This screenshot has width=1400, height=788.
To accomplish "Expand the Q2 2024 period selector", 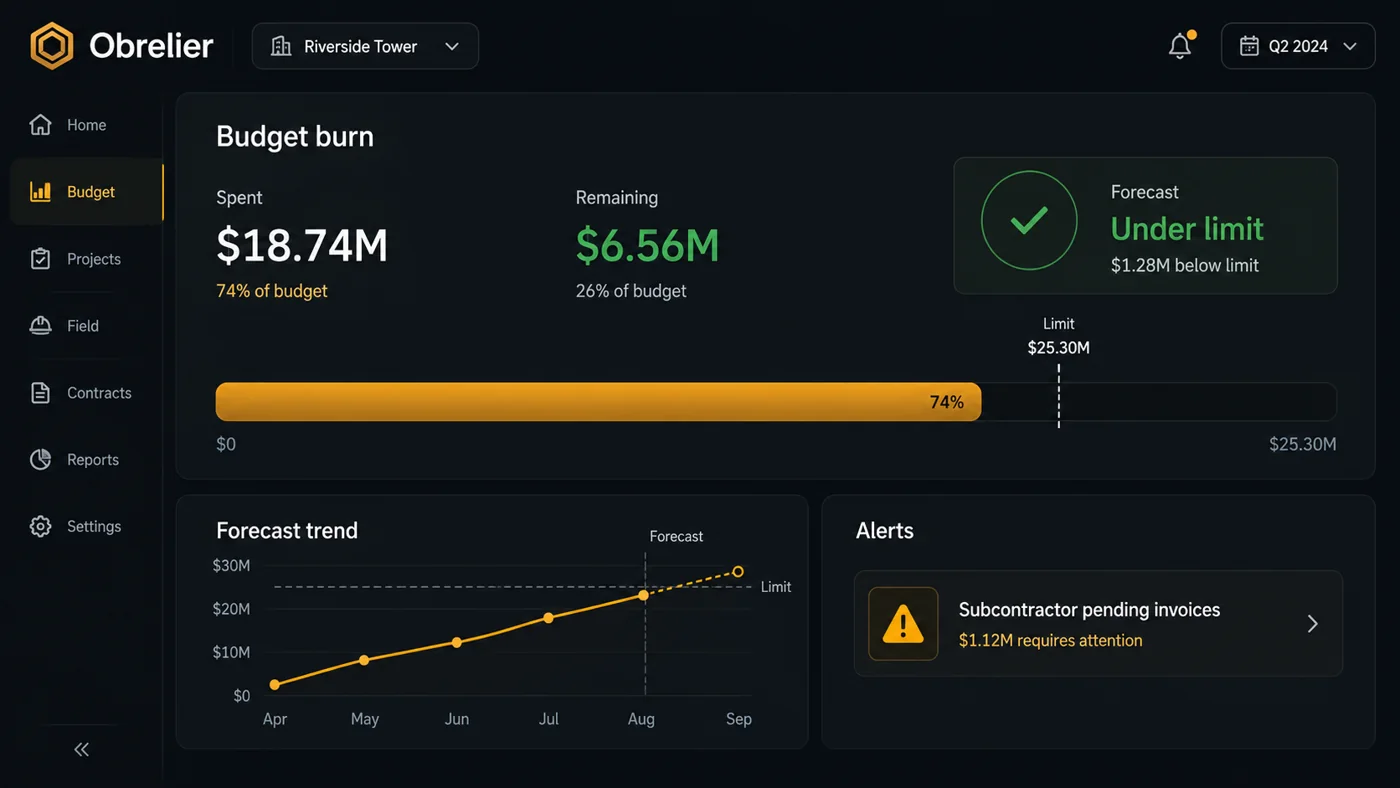I will click(1298, 46).
